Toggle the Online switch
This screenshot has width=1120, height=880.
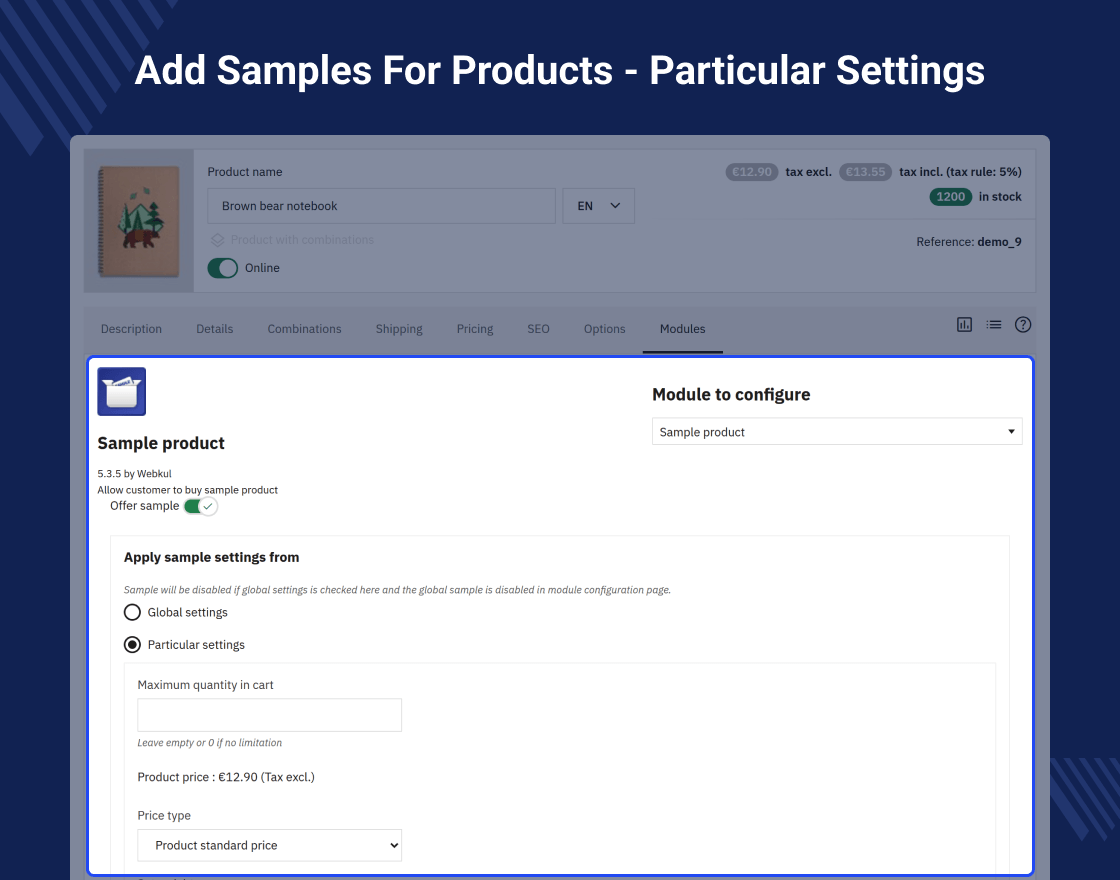[x=223, y=268]
